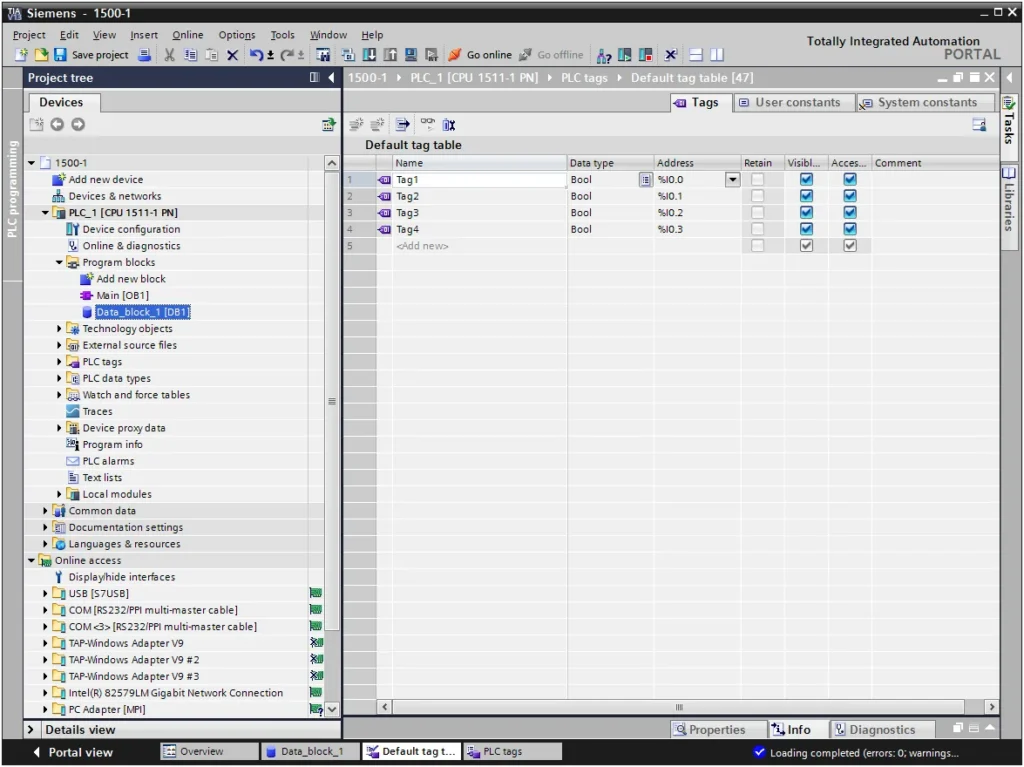Click the Export tags icon in tag table toolbar
Screen dimensions: 1024x767
click(x=403, y=124)
